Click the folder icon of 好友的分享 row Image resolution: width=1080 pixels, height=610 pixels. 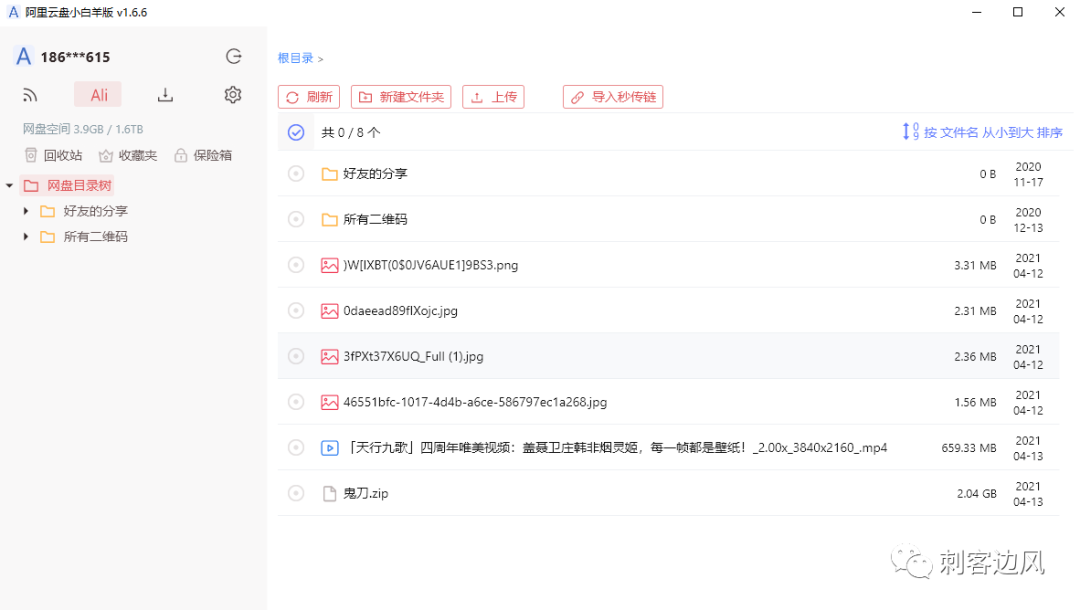tap(329, 173)
